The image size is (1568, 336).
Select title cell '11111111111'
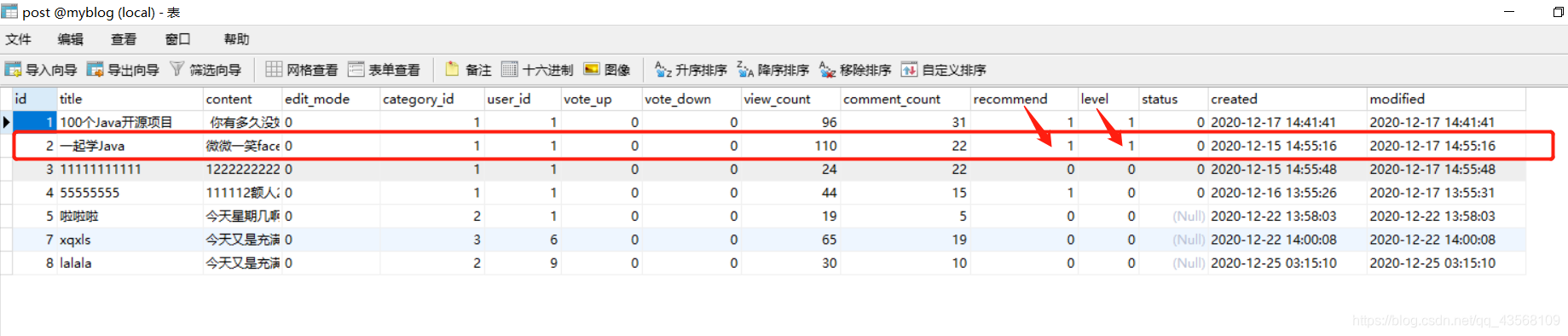coord(130,169)
